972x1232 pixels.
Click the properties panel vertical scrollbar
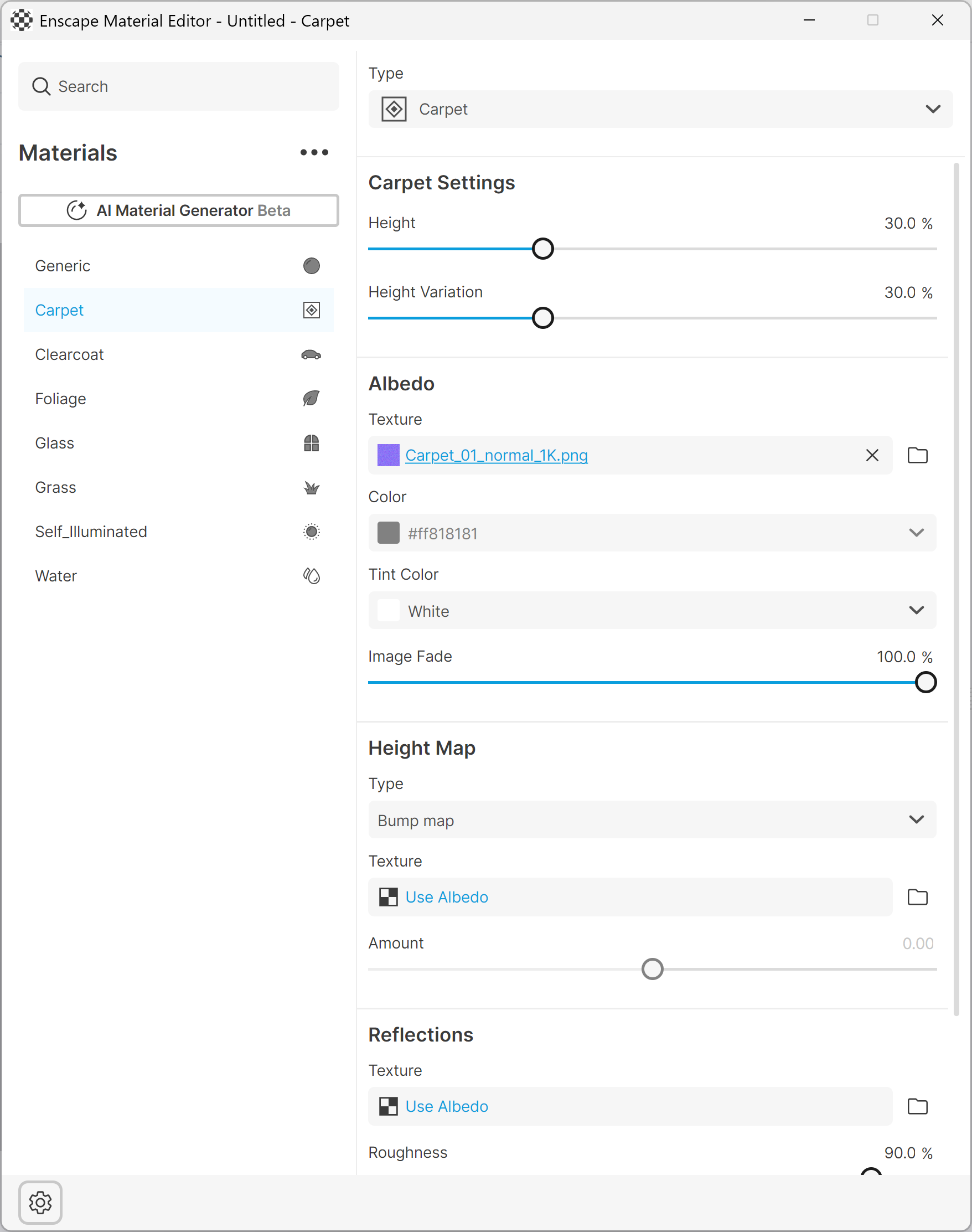coord(956,589)
